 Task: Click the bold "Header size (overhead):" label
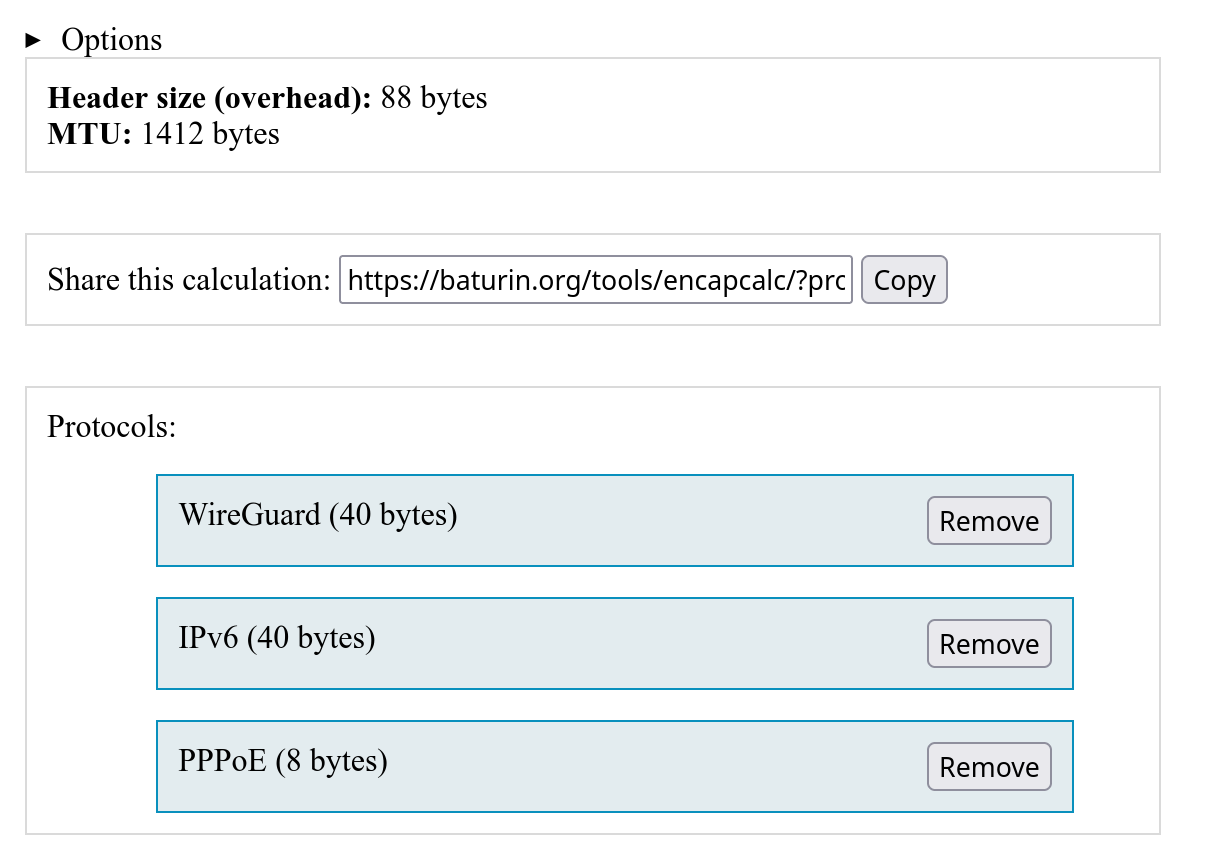[210, 98]
